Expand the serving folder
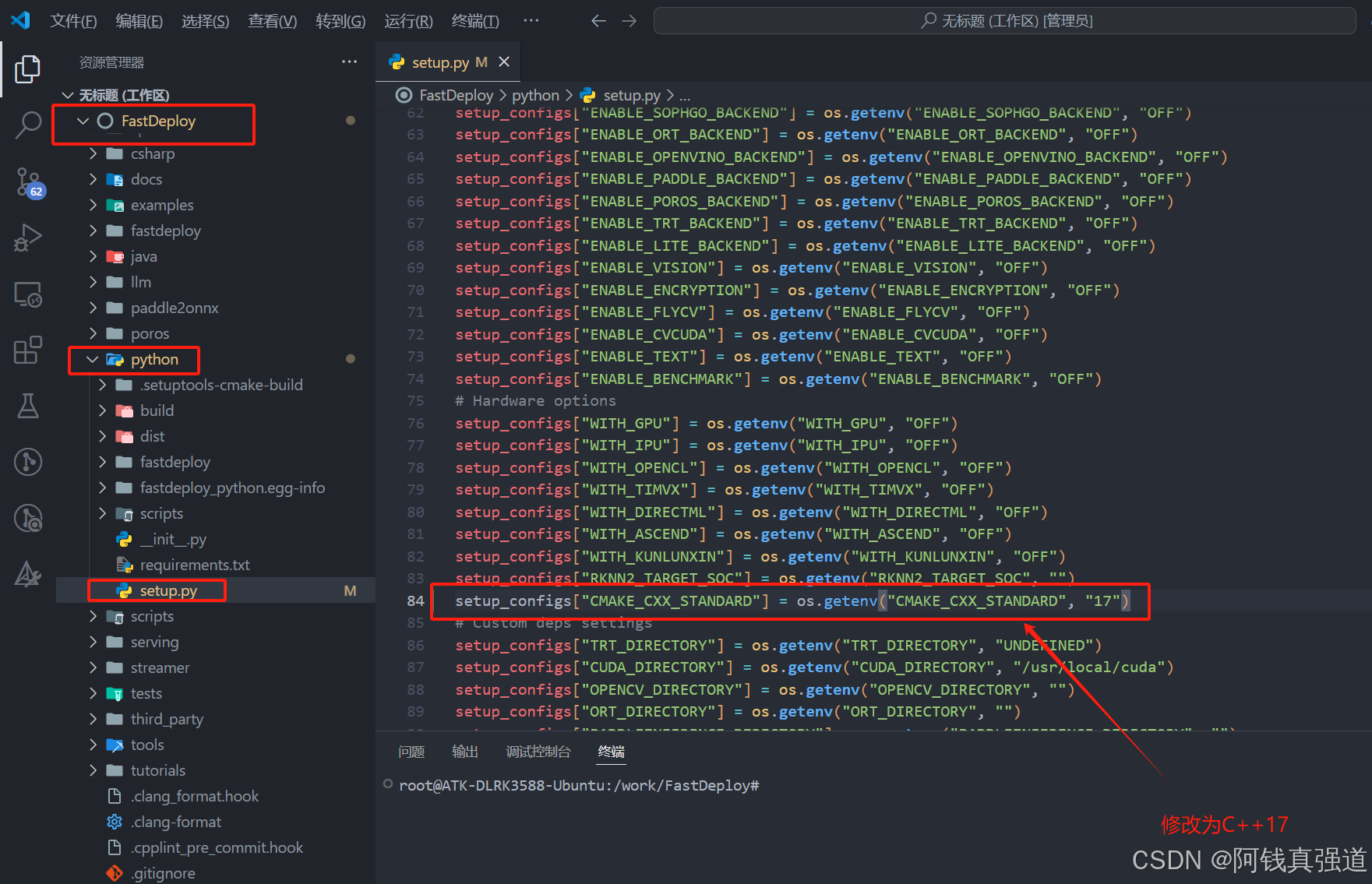This screenshot has height=884, width=1372. point(93,642)
